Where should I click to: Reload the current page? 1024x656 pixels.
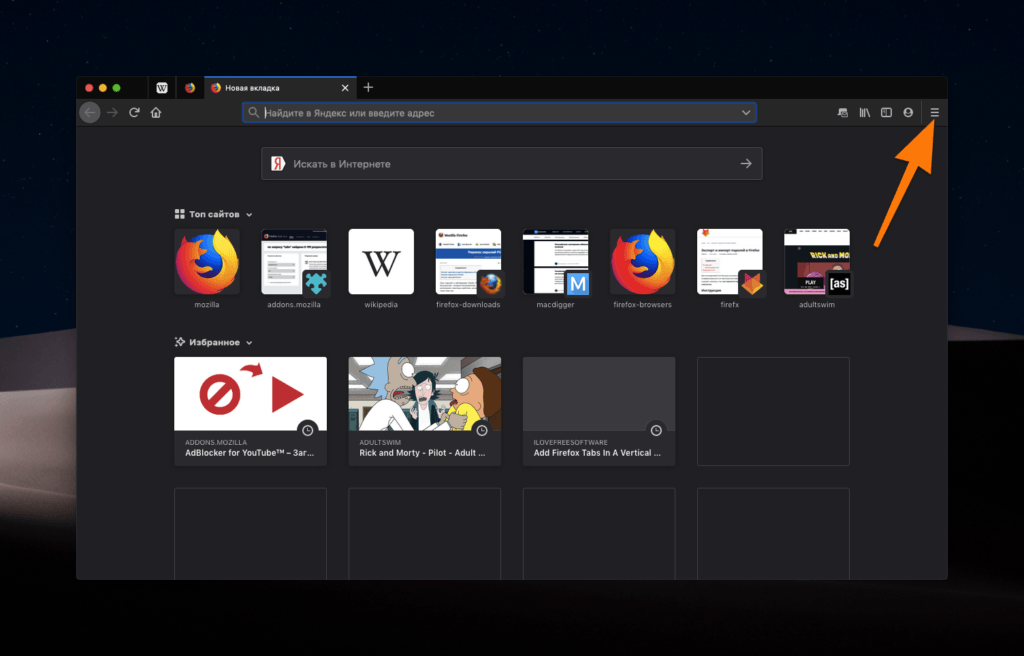(134, 112)
